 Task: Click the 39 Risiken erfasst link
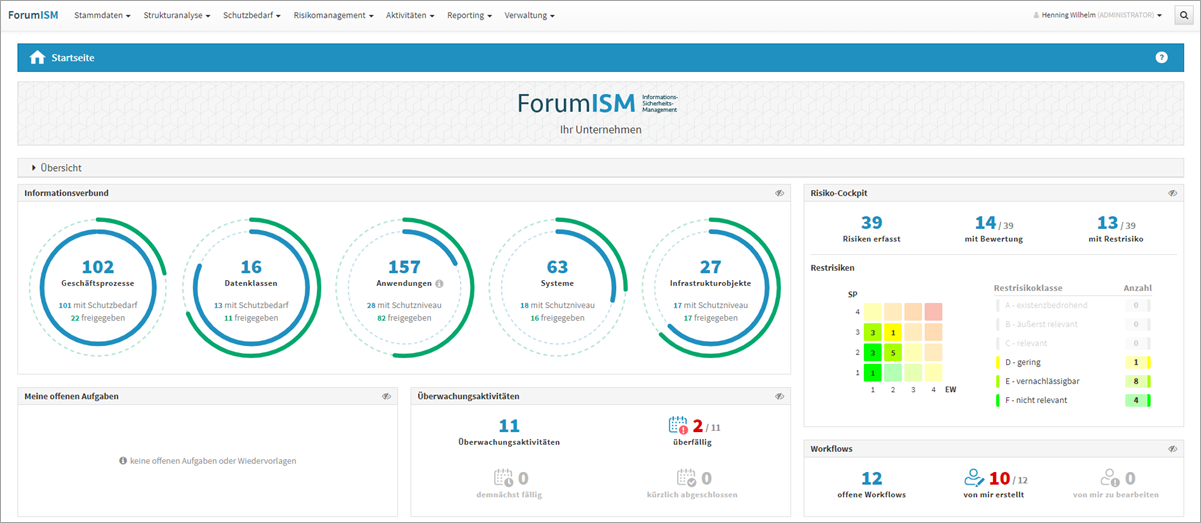[x=871, y=223]
